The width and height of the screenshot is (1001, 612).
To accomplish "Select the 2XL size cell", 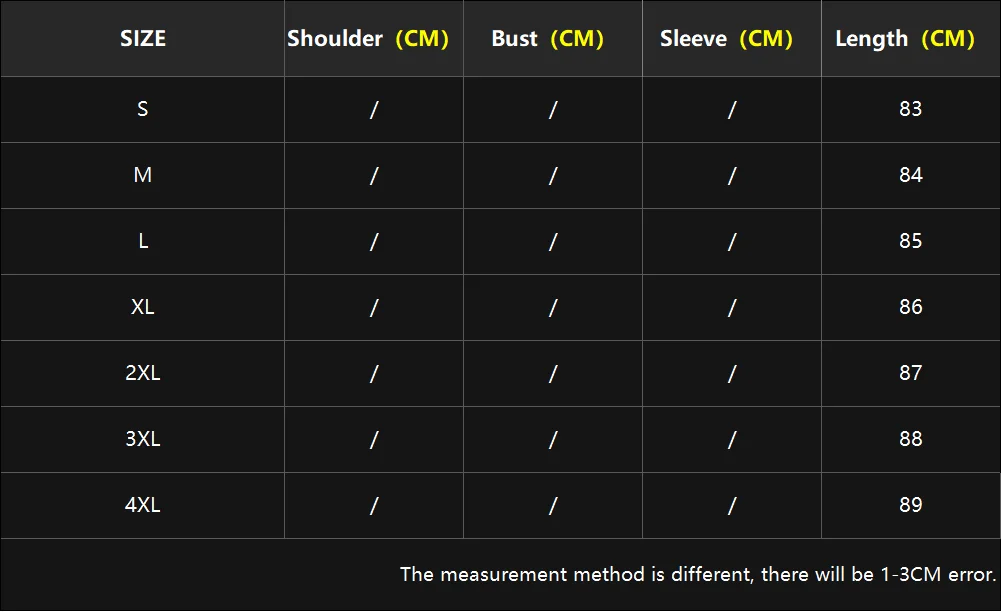I will pyautogui.click(x=143, y=373).
